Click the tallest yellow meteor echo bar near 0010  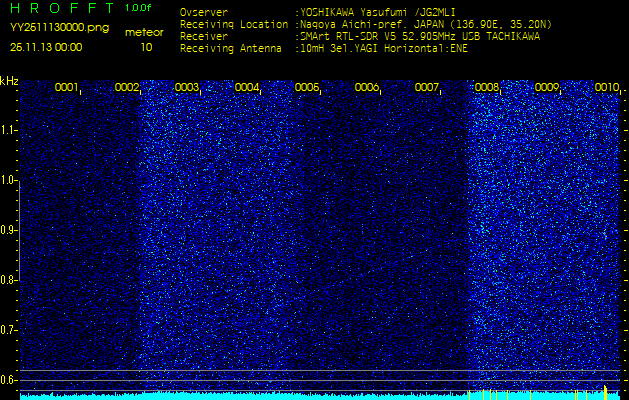(605, 392)
